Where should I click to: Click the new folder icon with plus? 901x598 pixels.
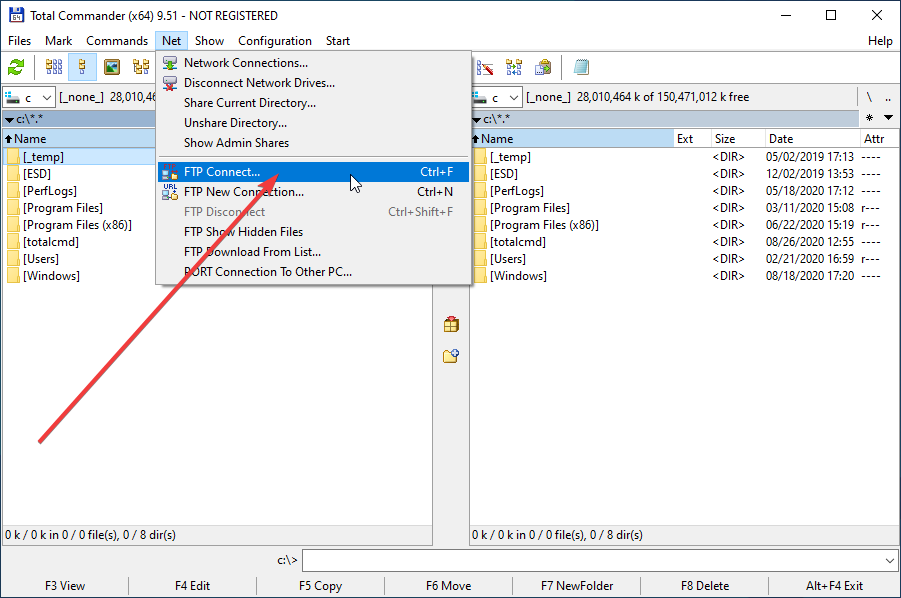[451, 356]
